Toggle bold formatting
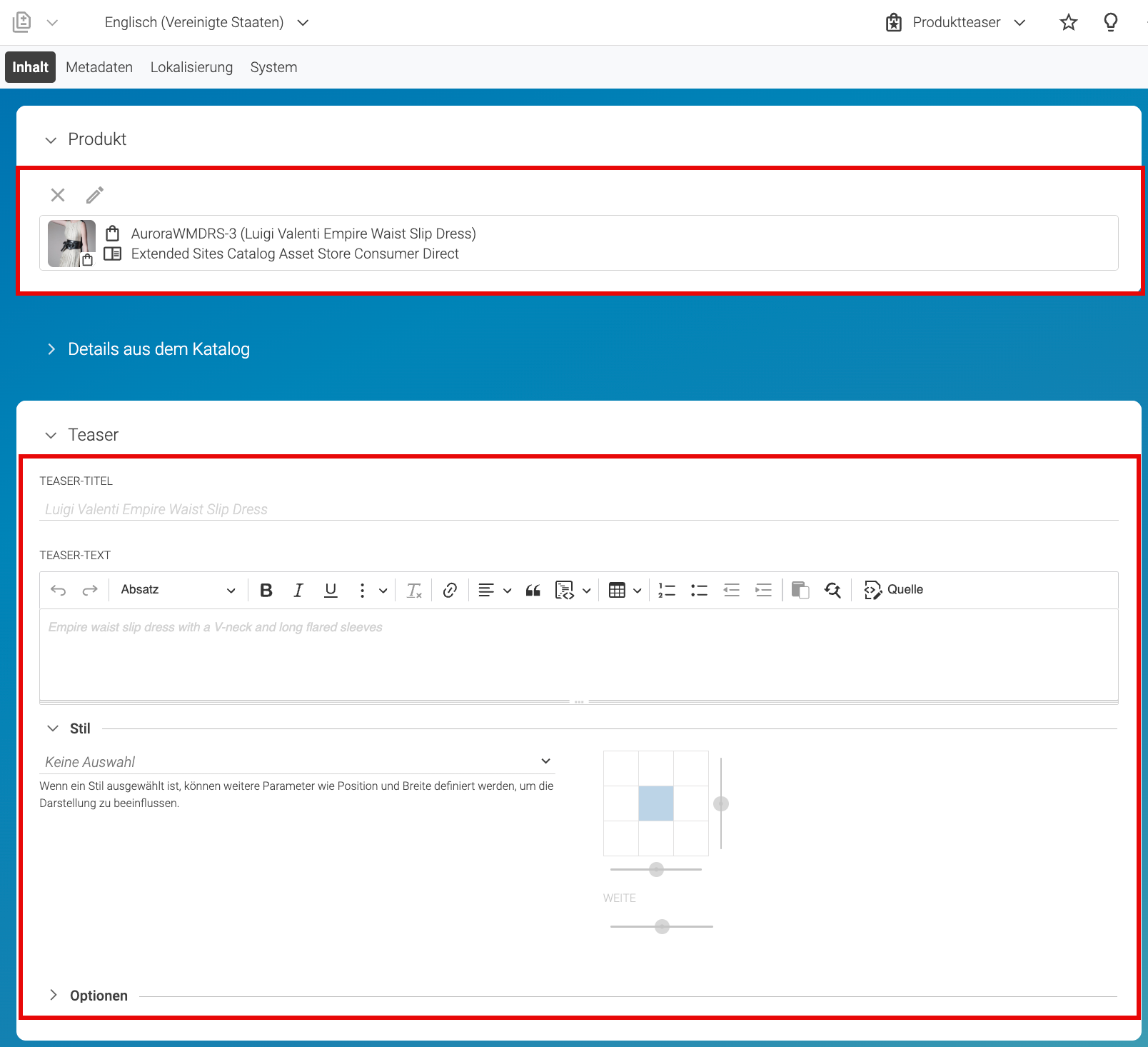The width and height of the screenshot is (1148, 1047). click(x=266, y=590)
